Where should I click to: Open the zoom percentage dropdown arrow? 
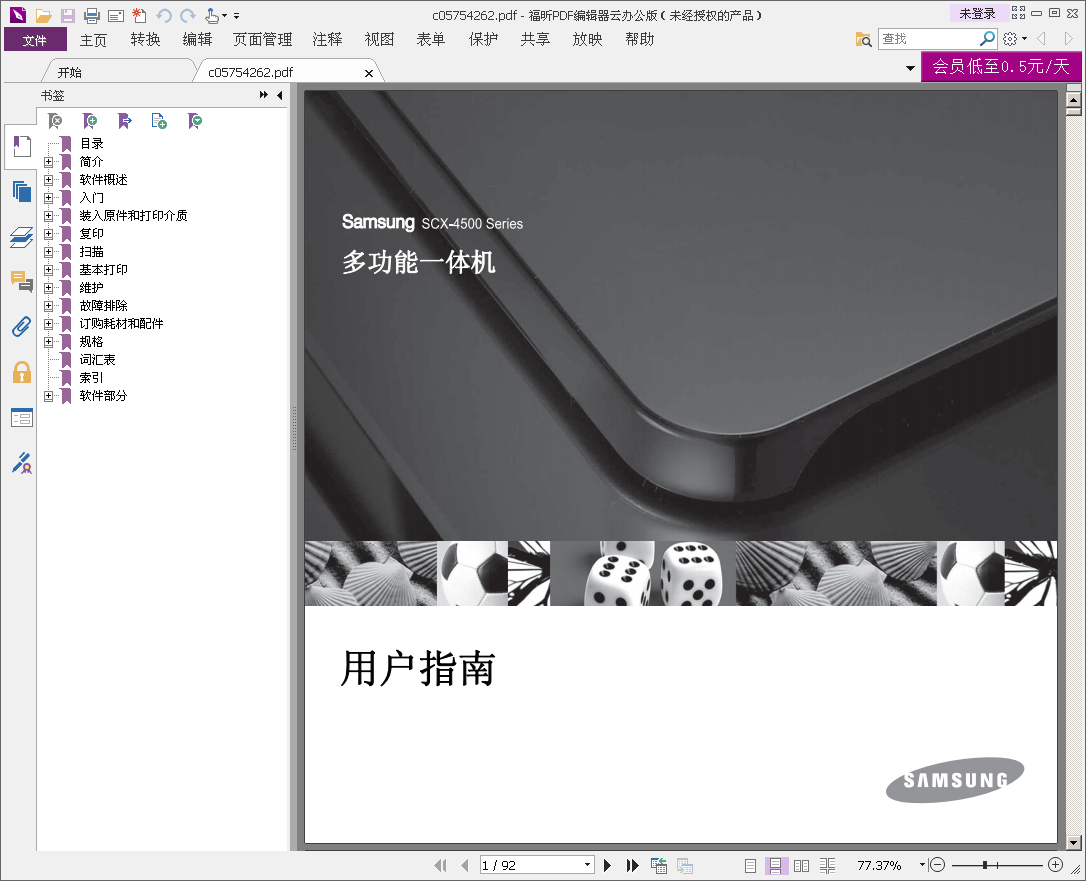coord(922,864)
